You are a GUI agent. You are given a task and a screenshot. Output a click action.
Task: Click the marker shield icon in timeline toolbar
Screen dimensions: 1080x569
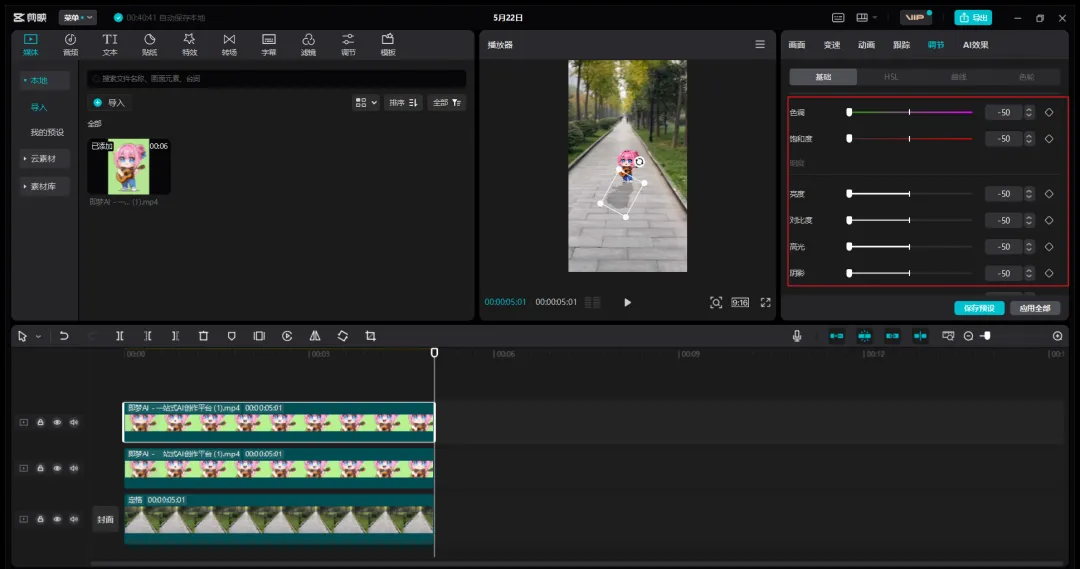[231, 336]
